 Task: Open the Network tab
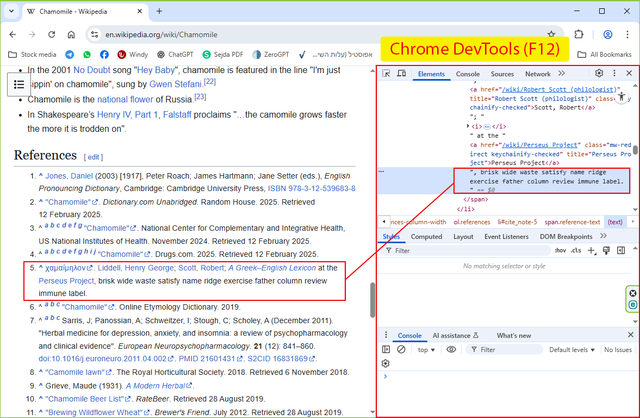point(538,74)
